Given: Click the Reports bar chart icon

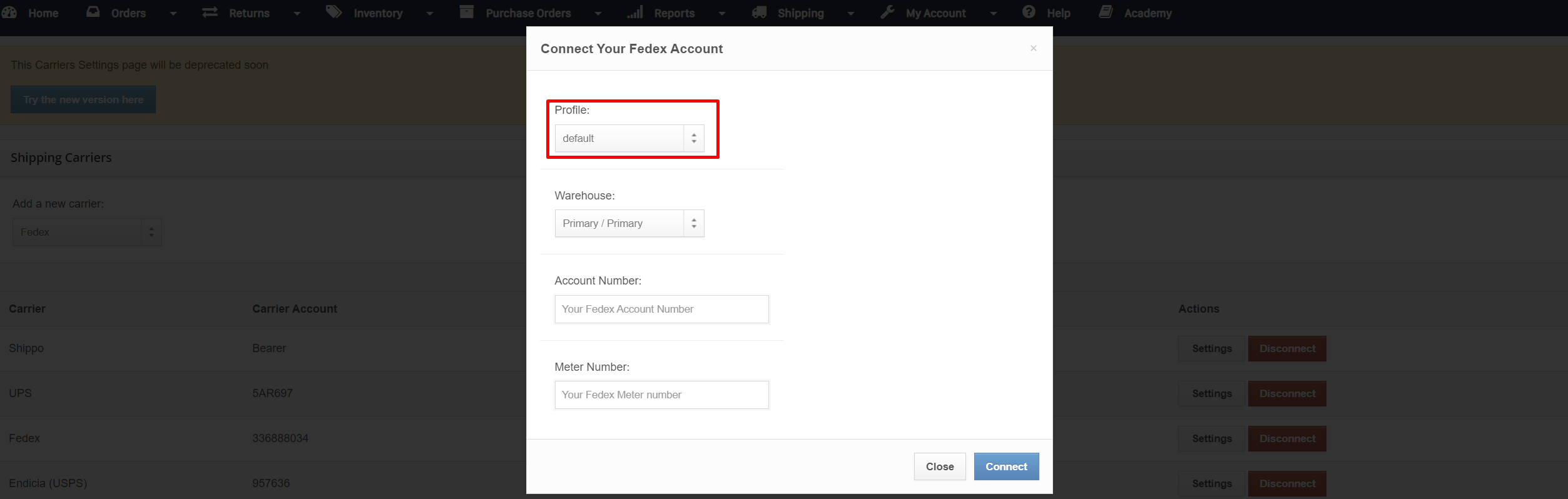Looking at the screenshot, I should (635, 12).
